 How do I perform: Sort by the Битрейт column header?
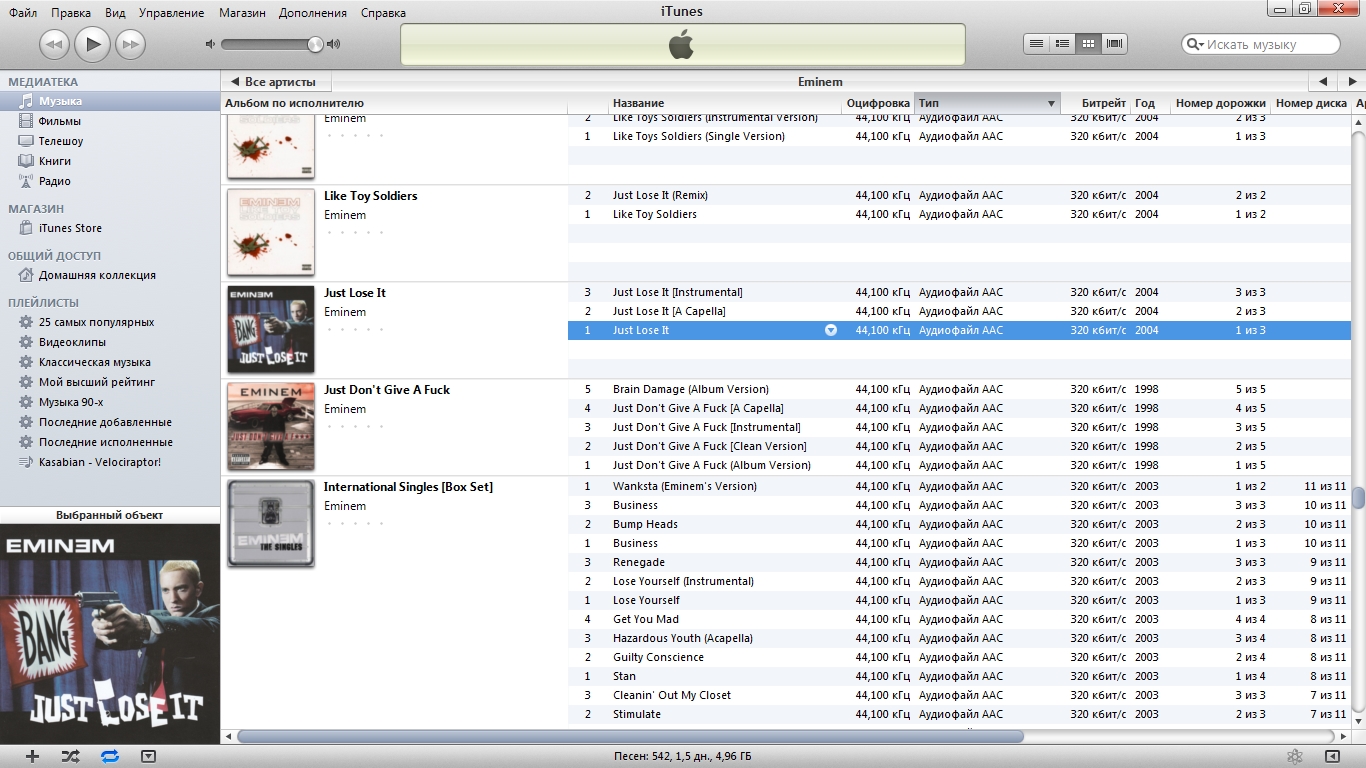tap(1095, 103)
